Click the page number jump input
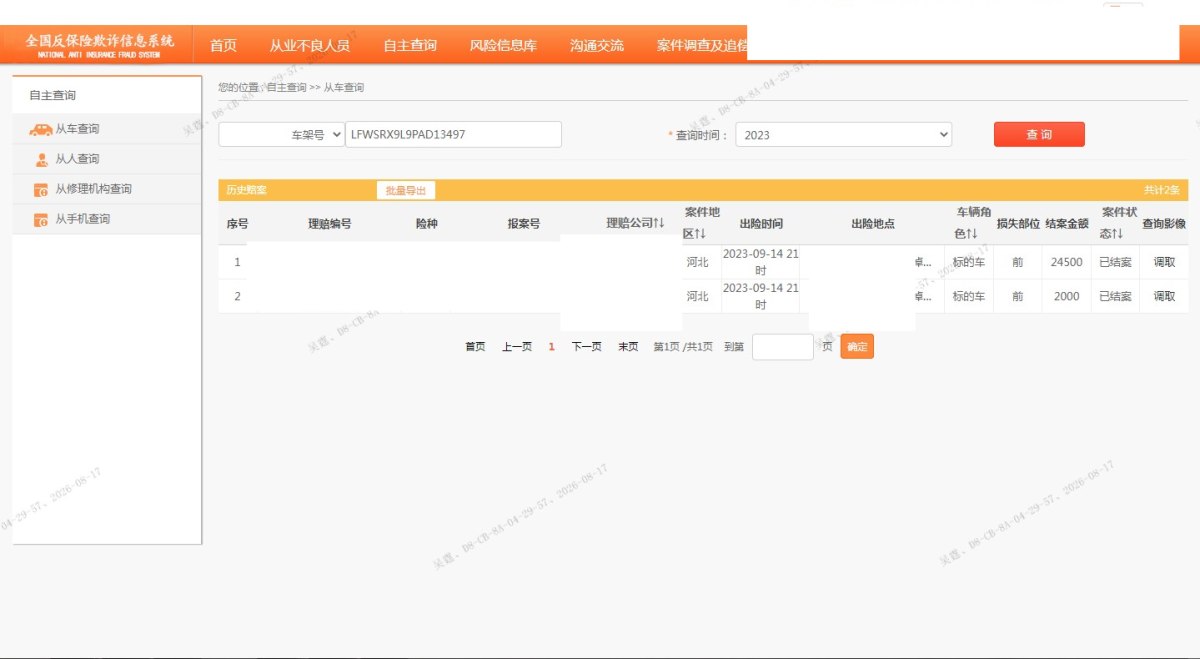 pos(783,347)
